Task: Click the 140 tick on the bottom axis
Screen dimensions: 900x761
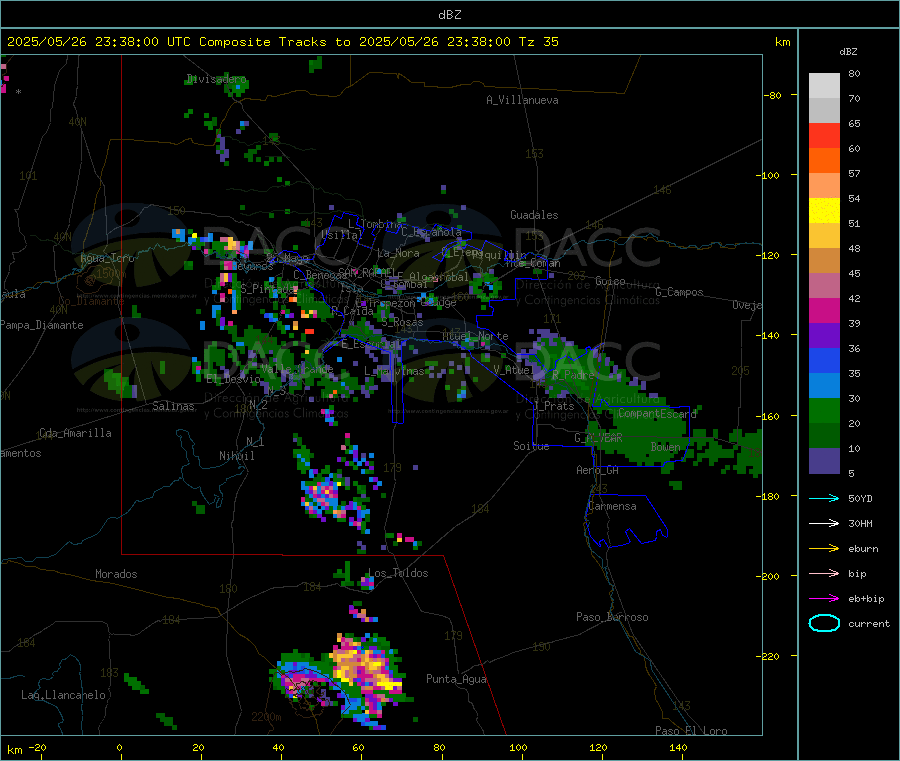Action: pyautogui.click(x=678, y=747)
